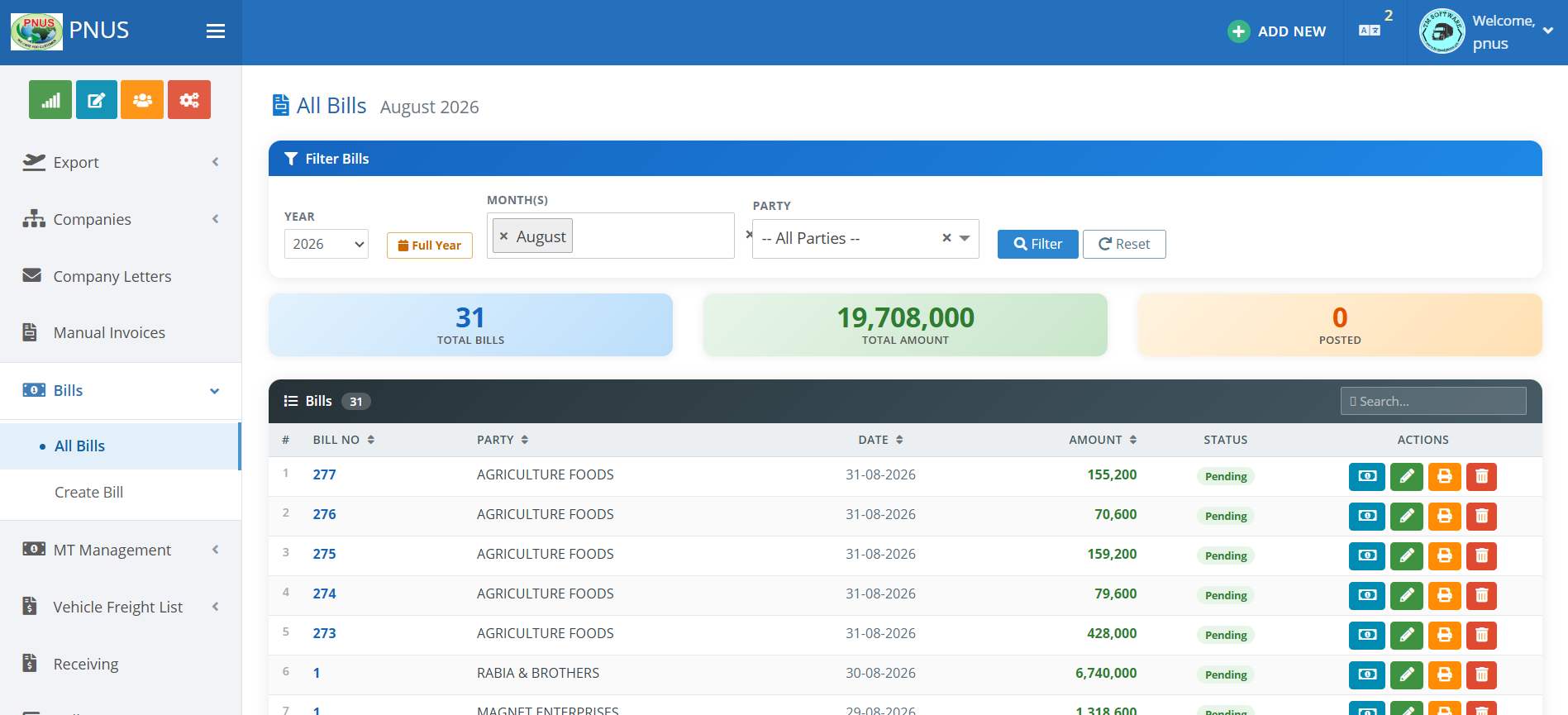Click the Reset button
The image size is (1568, 715).
[1124, 244]
